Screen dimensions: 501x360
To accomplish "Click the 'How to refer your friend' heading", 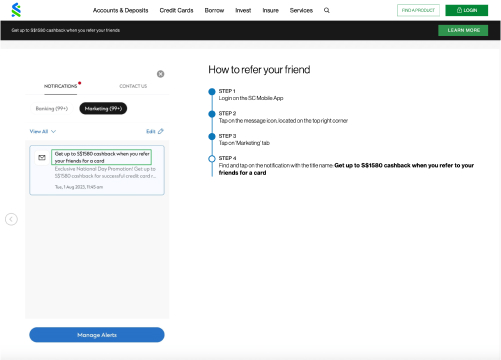I will click(259, 70).
